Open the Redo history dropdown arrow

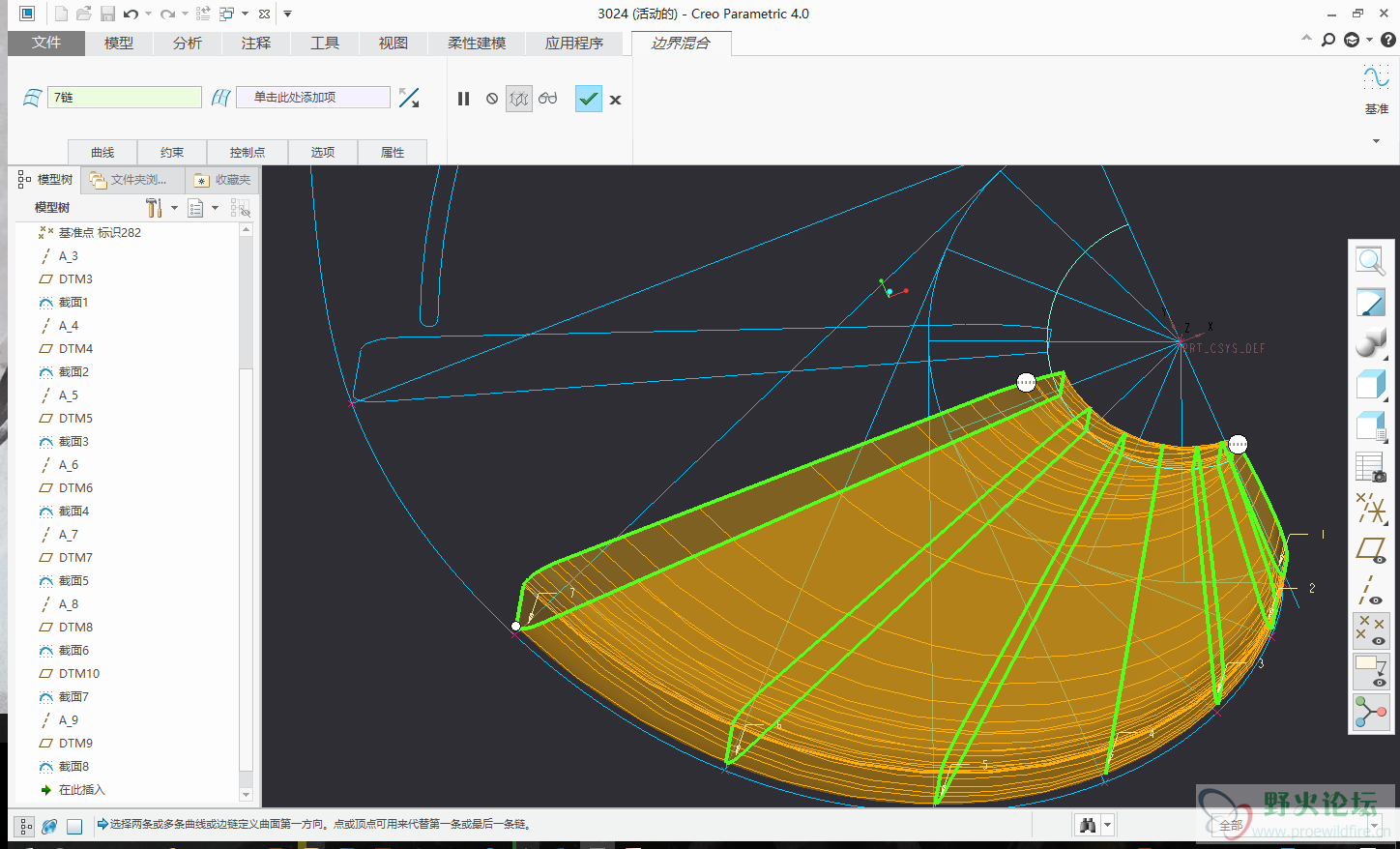[x=185, y=14]
